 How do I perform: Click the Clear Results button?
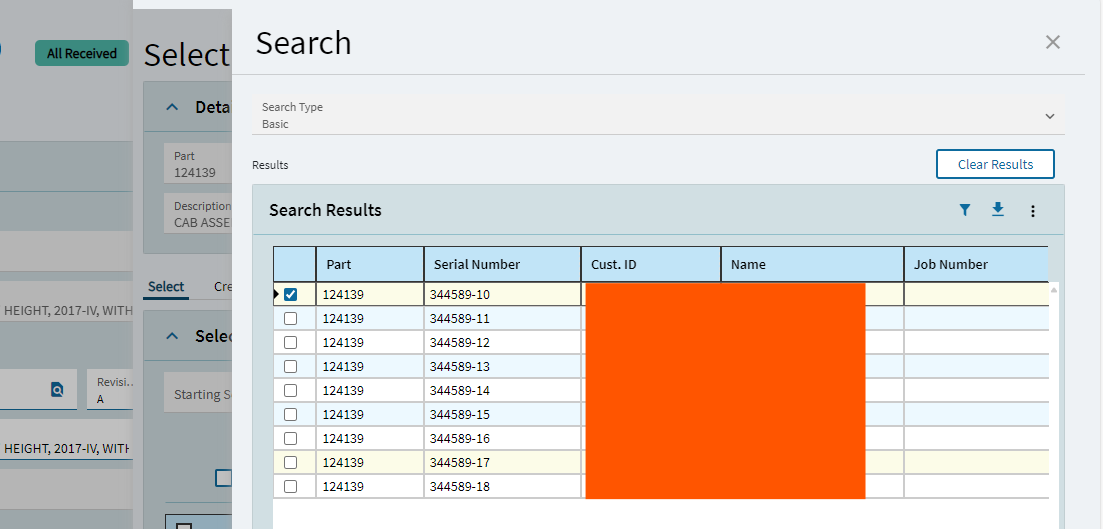pyautogui.click(x=994, y=164)
